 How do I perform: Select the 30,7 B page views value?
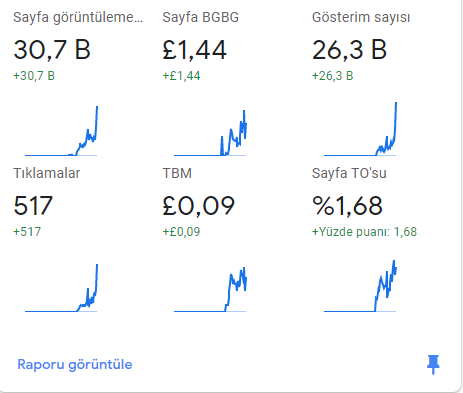pyautogui.click(x=52, y=50)
